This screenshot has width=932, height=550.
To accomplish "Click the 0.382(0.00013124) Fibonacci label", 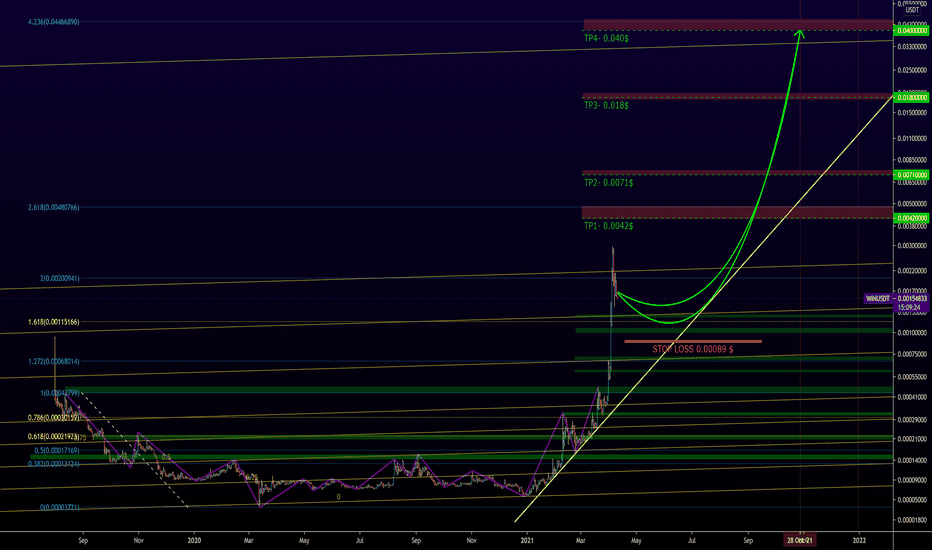I will 53,464.
